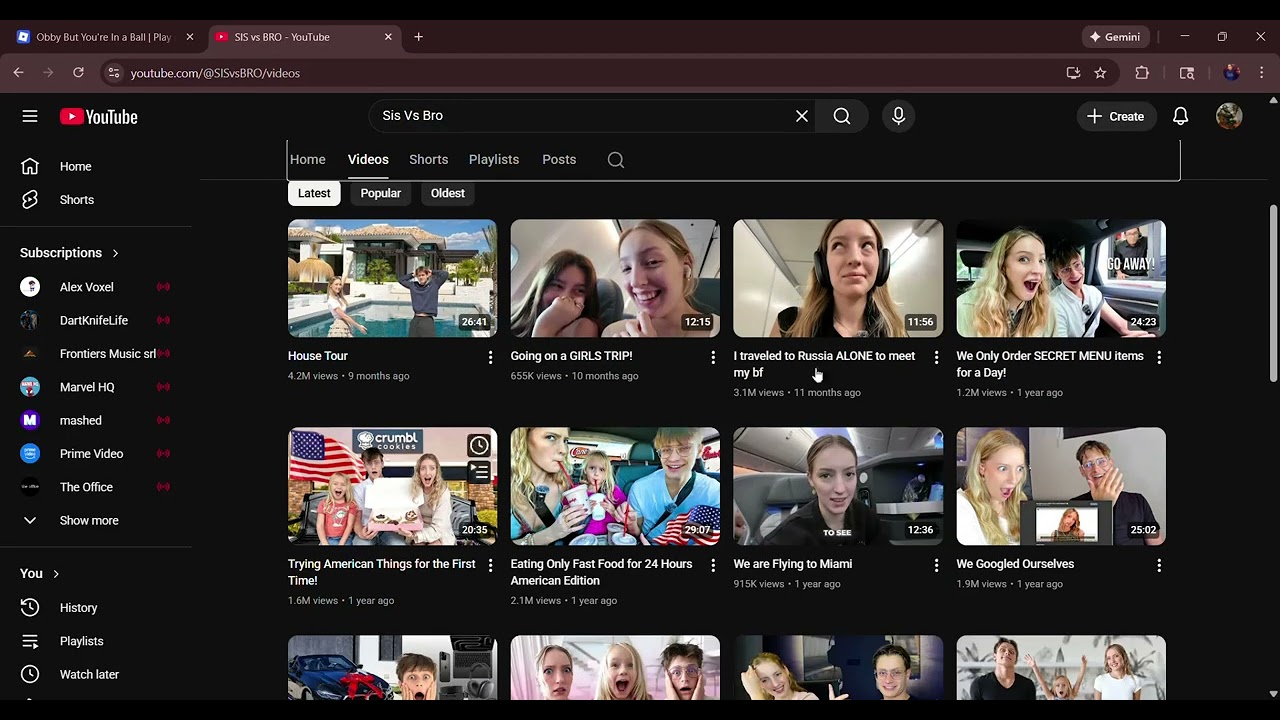Screen dimensions: 1280x720
Task: Switch to Obby But You're In a Ball browser tab
Action: click(x=104, y=37)
